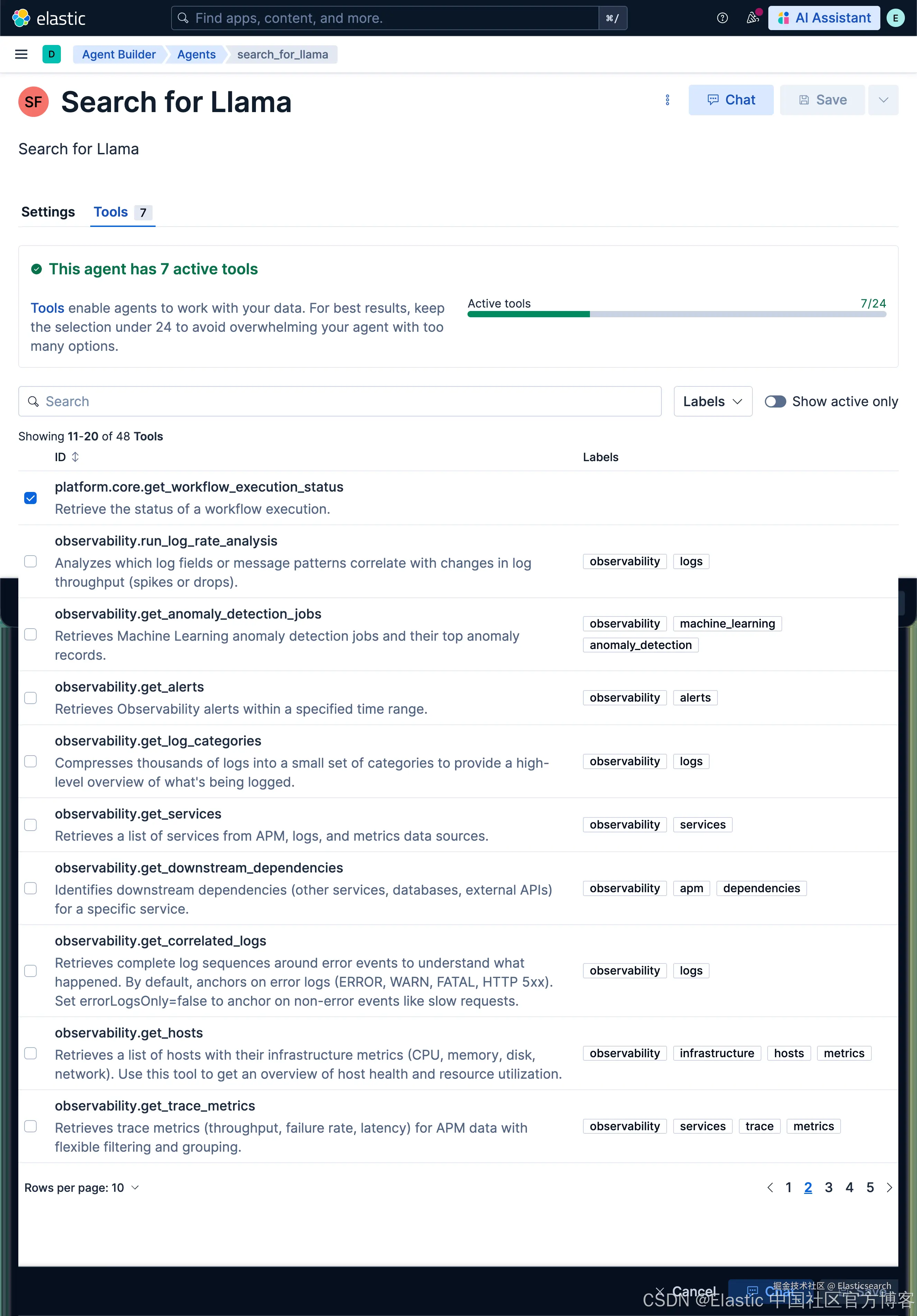Open the Labels filter dropdown
Viewport: 917px width, 1316px height.
tap(713, 401)
